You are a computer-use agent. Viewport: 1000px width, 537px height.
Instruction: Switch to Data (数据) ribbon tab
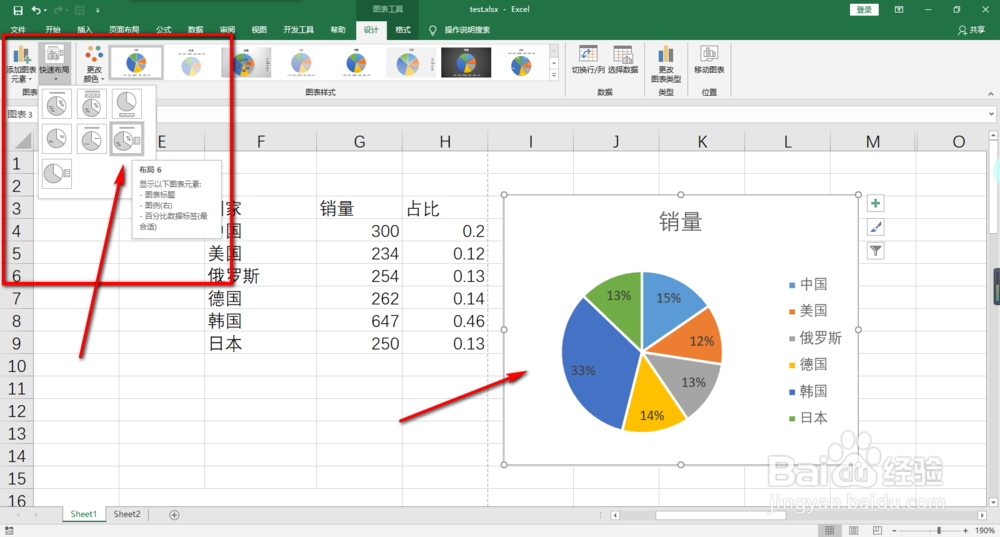click(196, 30)
